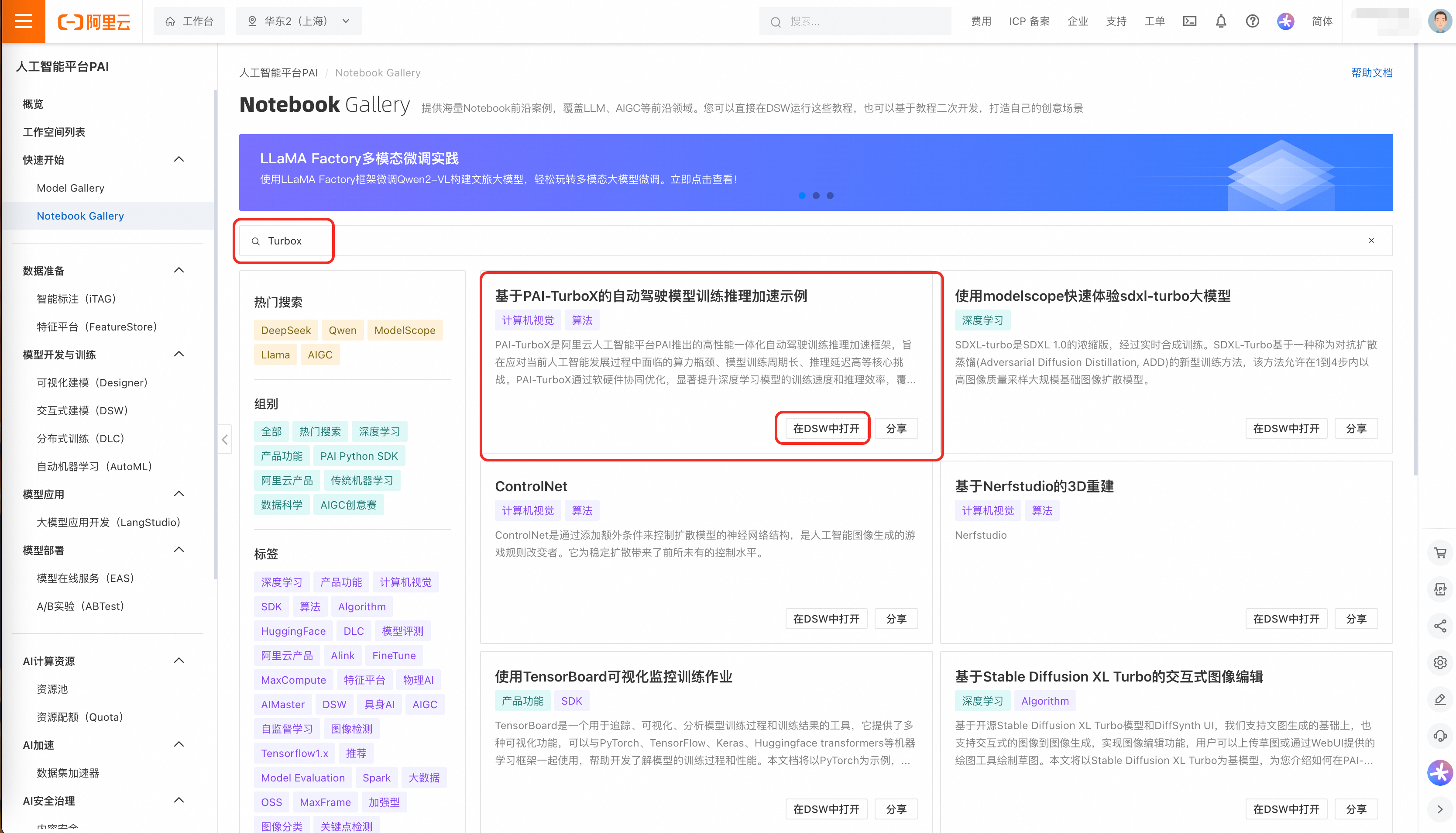Select the first banner carousel dot
This screenshot has width=1456, height=833.
tap(802, 196)
